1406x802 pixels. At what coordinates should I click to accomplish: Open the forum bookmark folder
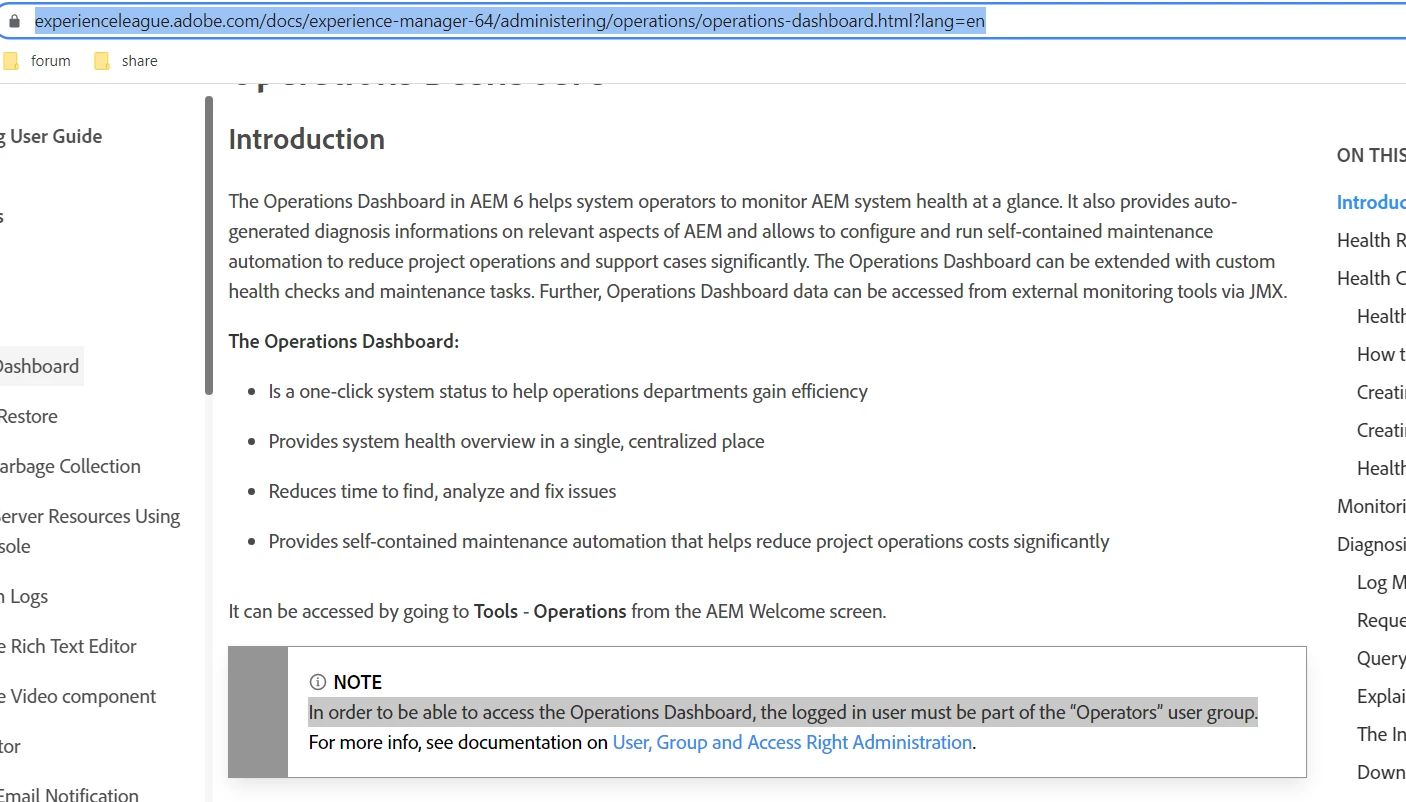37,61
